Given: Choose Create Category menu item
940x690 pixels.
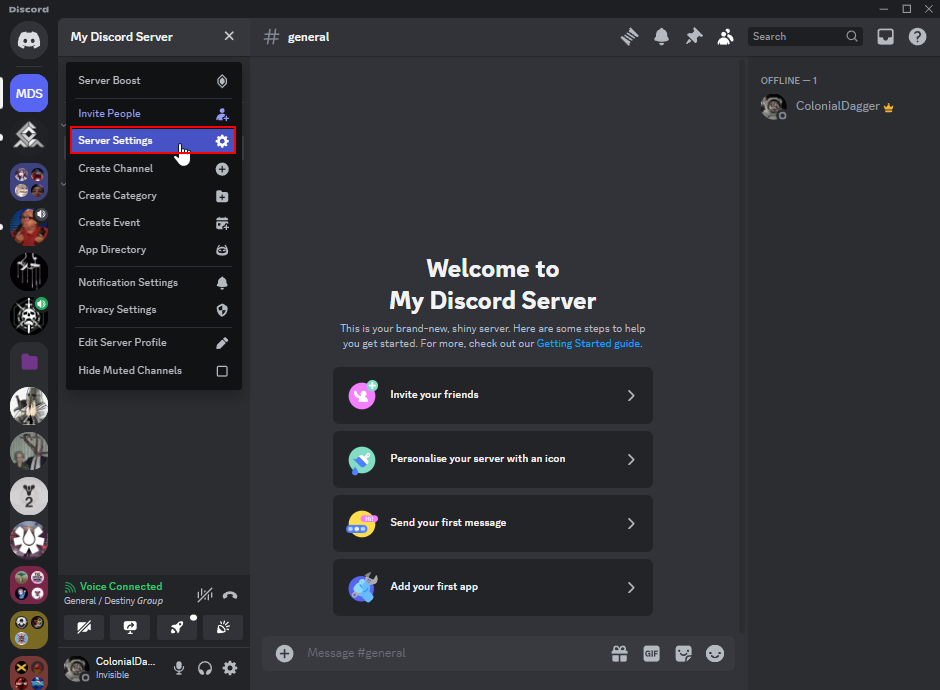Looking at the screenshot, I should click(x=153, y=195).
